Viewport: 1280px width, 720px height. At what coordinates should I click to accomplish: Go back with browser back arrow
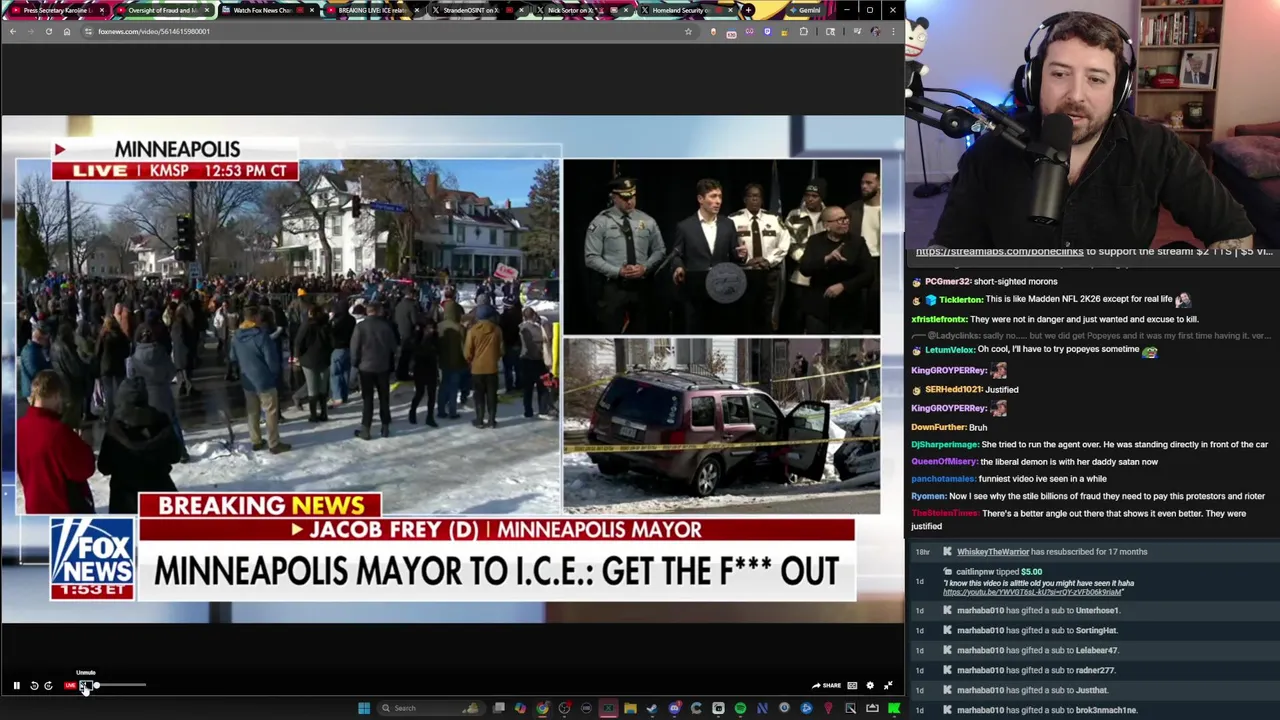point(12,31)
